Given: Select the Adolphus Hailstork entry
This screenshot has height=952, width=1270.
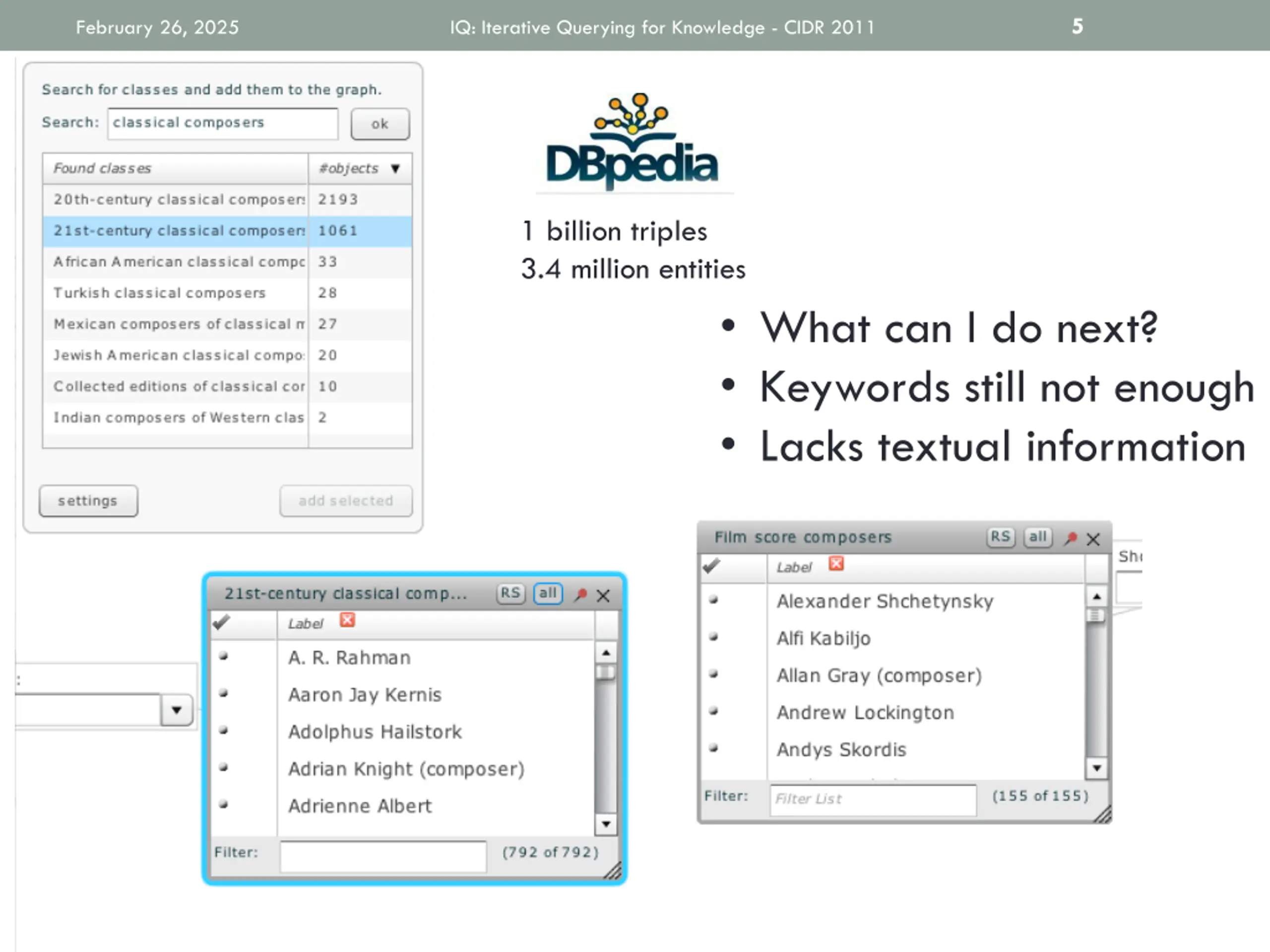Looking at the screenshot, I should 375,732.
